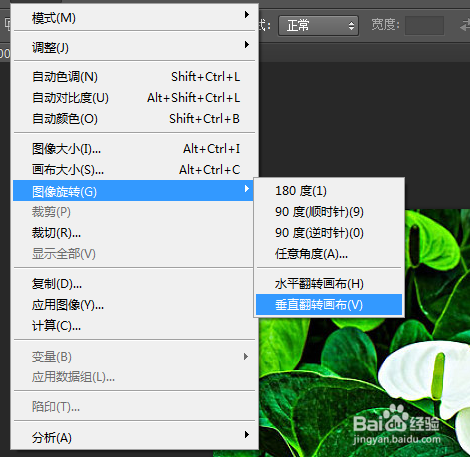
Task: Open the 分析(A) submenu
Action: pos(134,437)
